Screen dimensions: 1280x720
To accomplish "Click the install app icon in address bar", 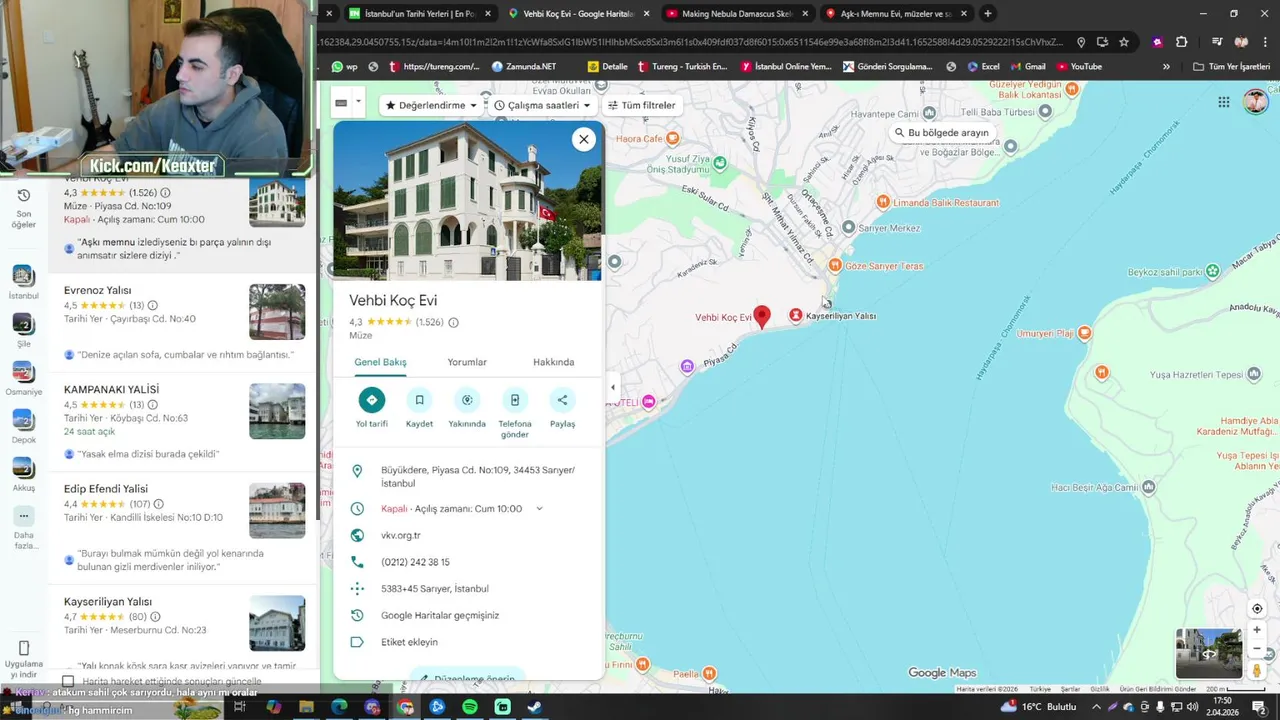I will pos(1102,42).
